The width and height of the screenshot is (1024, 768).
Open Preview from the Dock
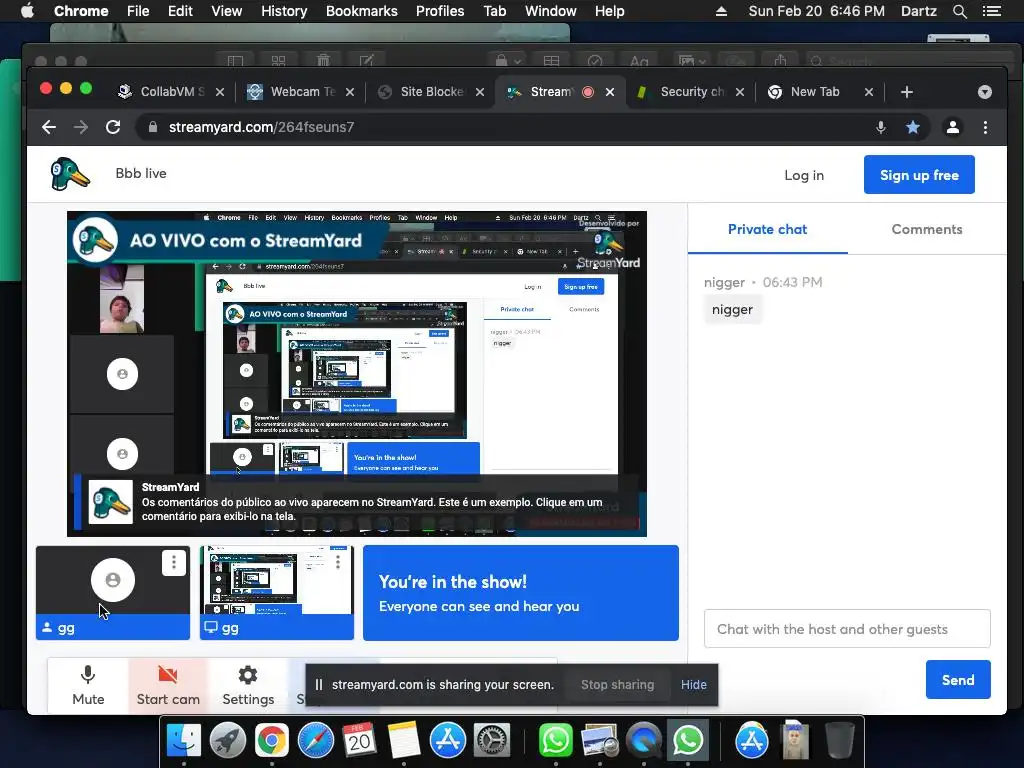[x=600, y=741]
